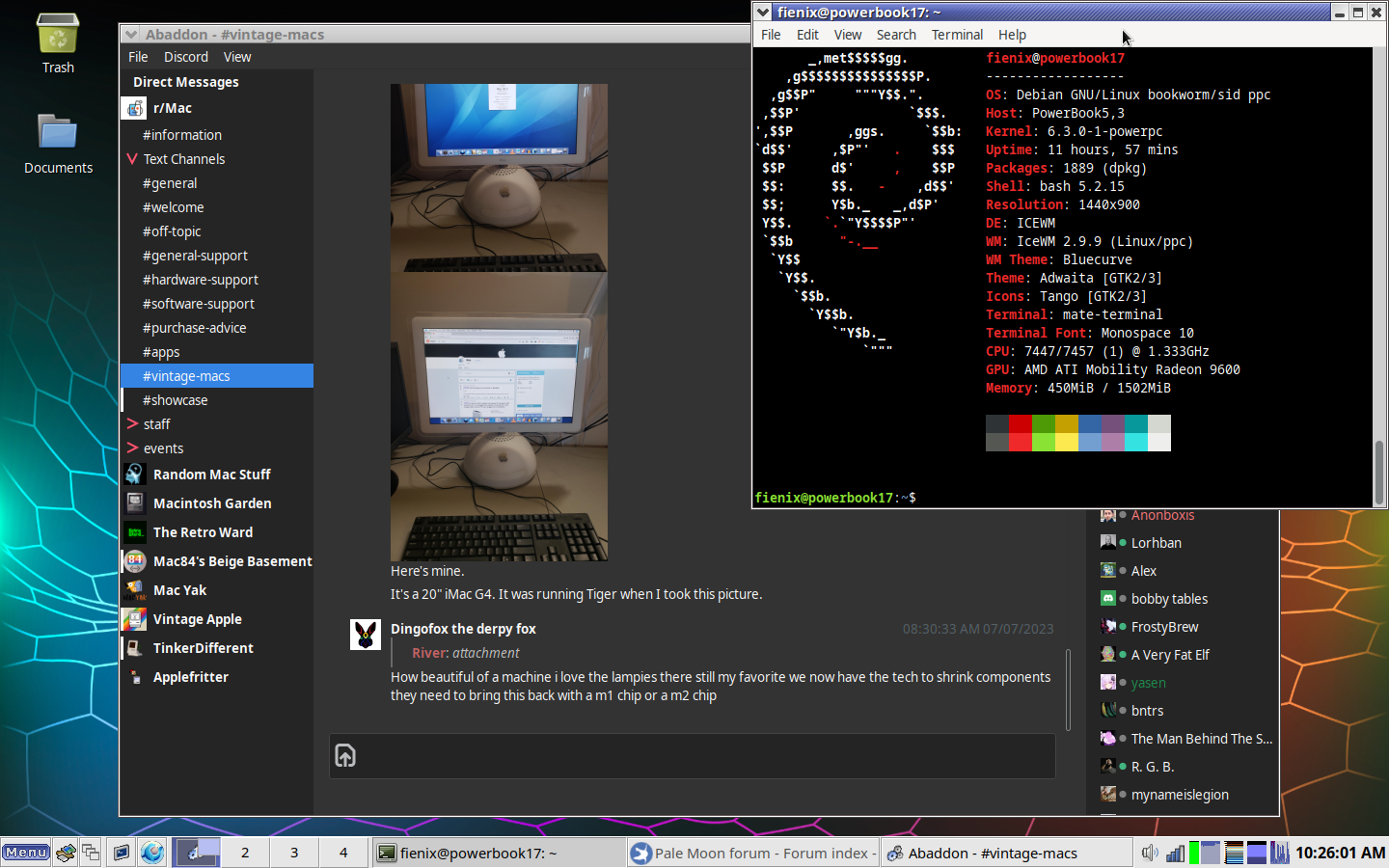Open the Trash desktop icon
Image resolution: width=1389 pixels, height=868 pixels.
(58, 35)
